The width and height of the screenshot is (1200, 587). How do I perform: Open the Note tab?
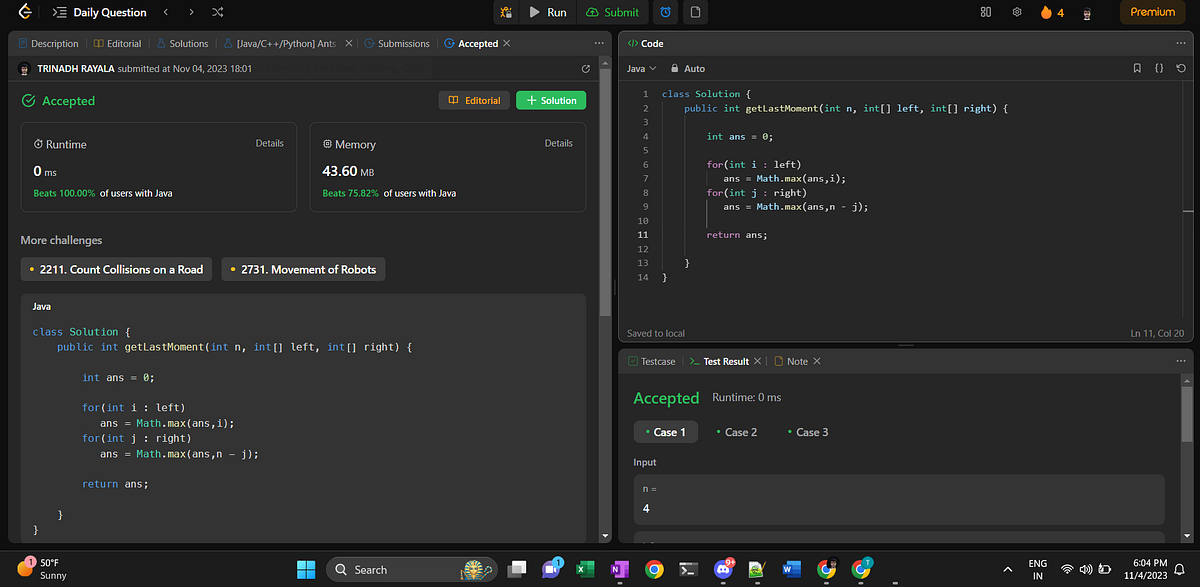click(790, 361)
